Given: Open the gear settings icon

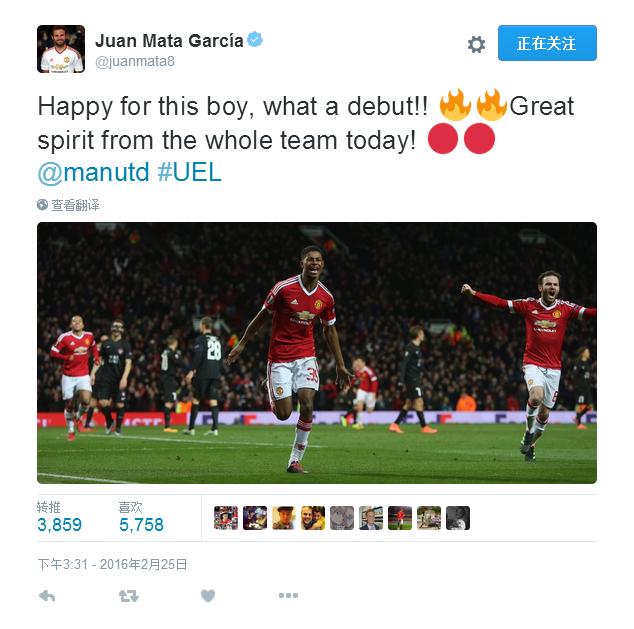Looking at the screenshot, I should [x=476, y=44].
